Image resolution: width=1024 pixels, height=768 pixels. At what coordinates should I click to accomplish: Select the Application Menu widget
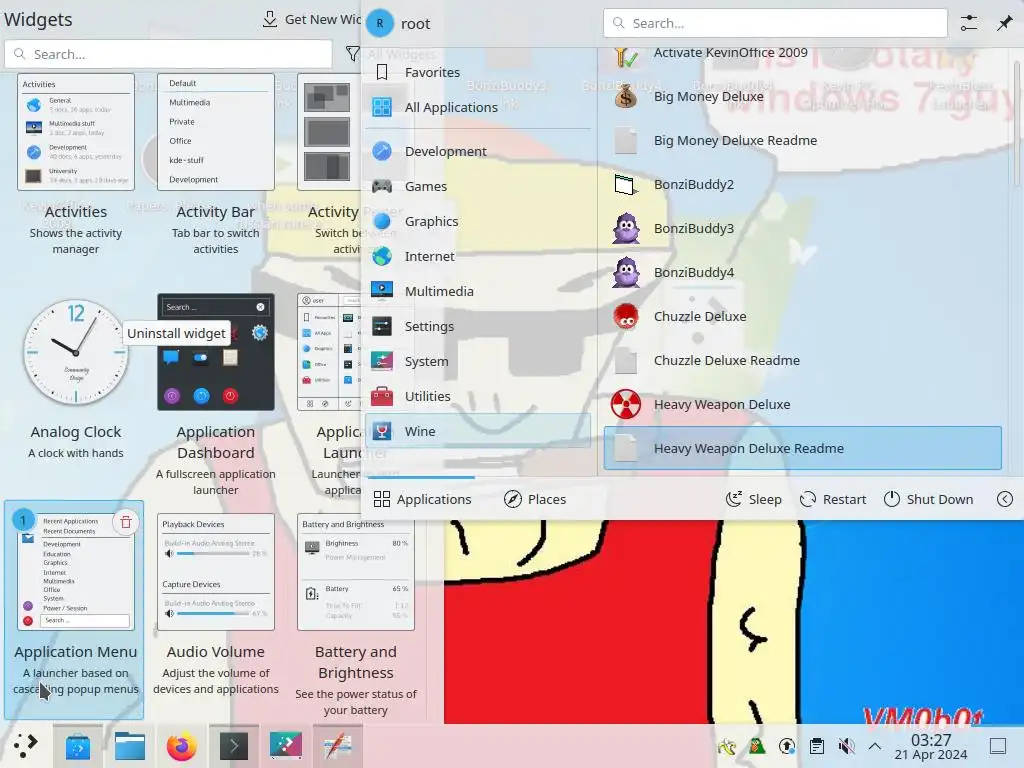tap(74, 609)
